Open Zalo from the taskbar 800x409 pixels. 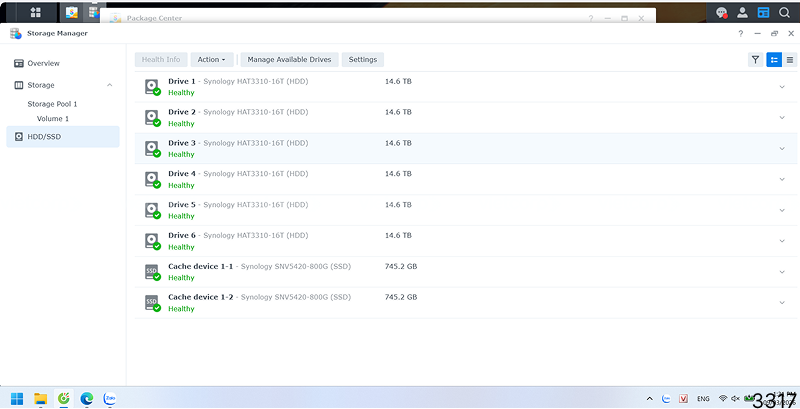(110, 398)
